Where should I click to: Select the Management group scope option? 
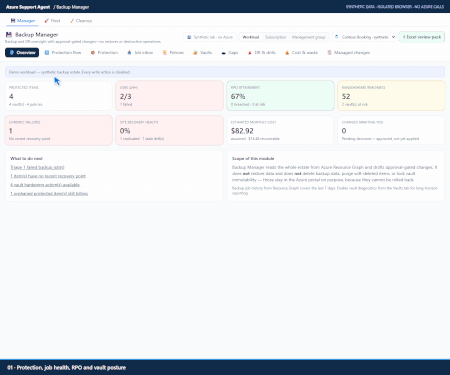click(309, 37)
